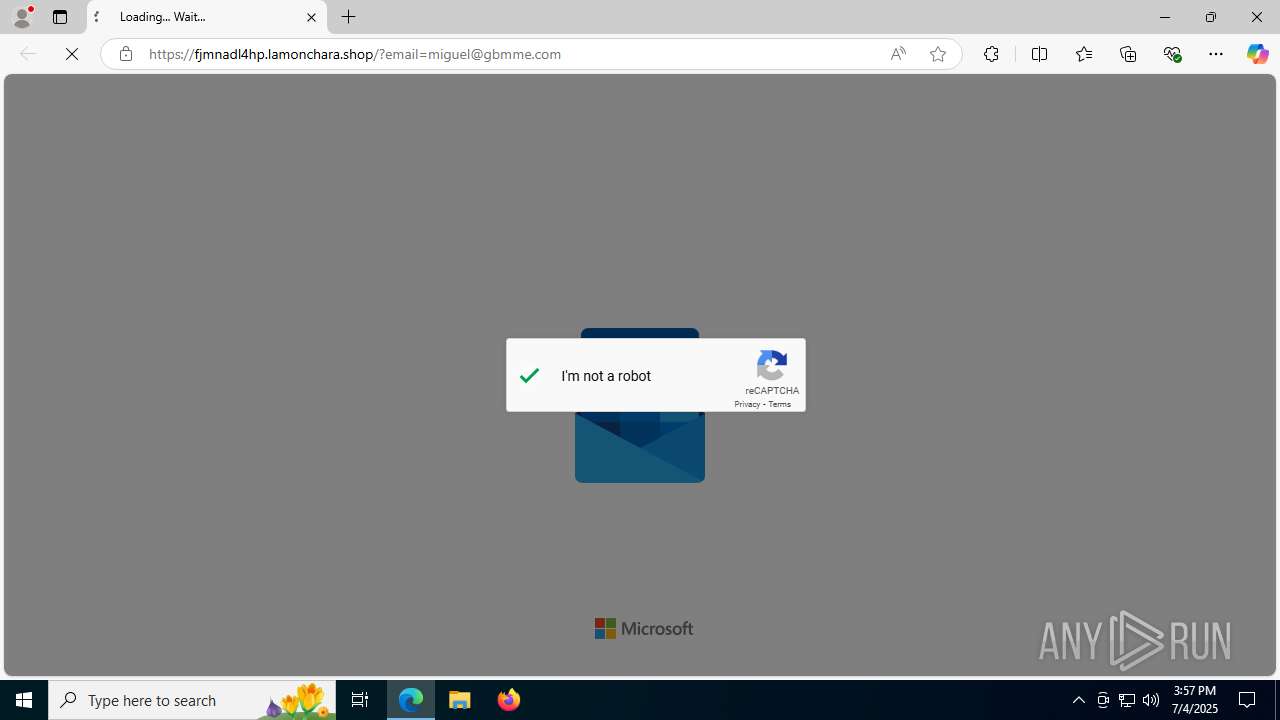Open the Windows Start menu
Viewport: 1280px width, 720px height.
tap(24, 700)
